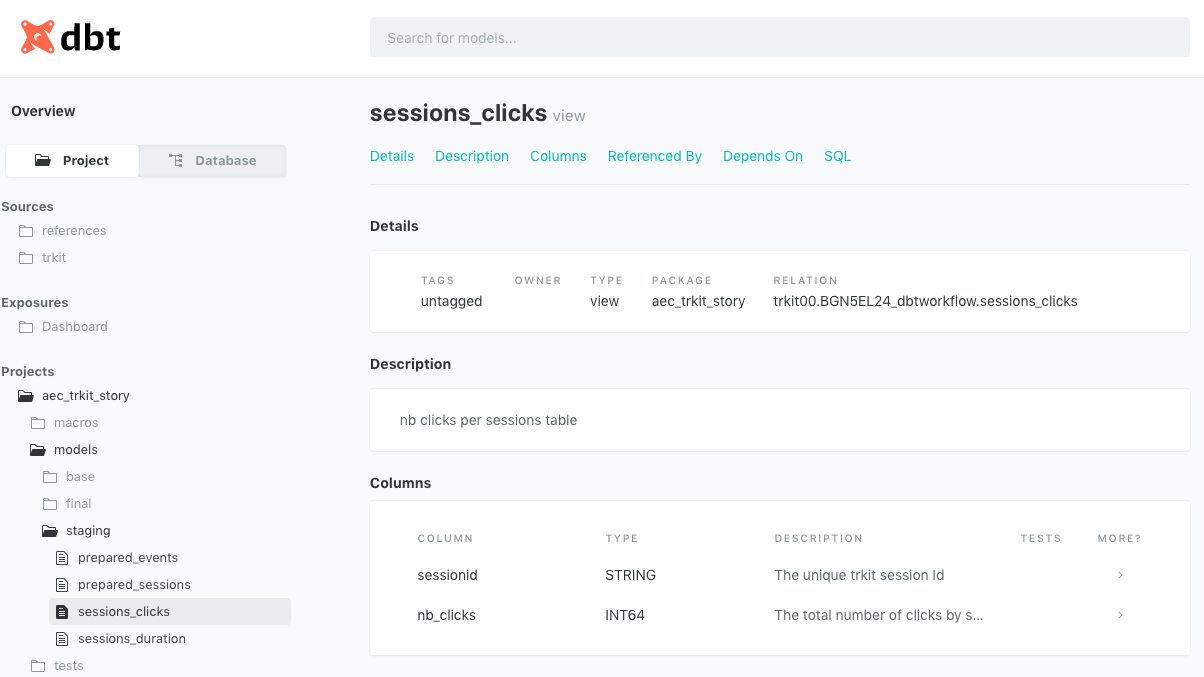The width and height of the screenshot is (1204, 677).
Task: Collapse the aec_trkit_story project folder
Action: [26, 396]
